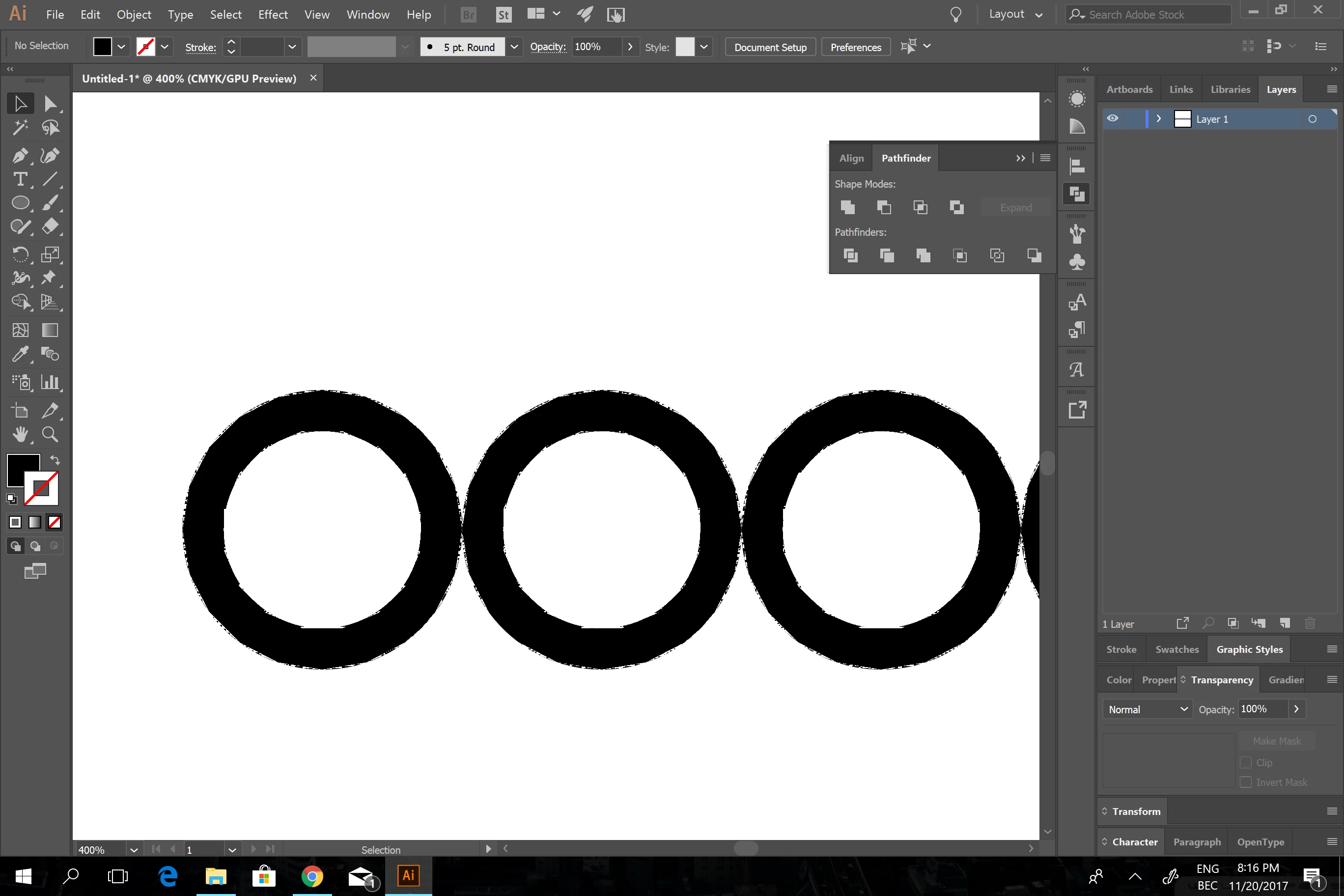
Task: Activate the Zoom tool
Action: (x=50, y=435)
